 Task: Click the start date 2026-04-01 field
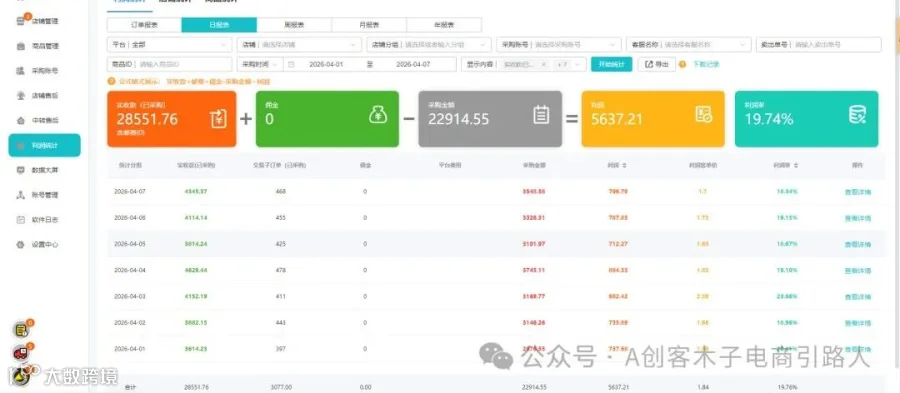[x=326, y=64]
